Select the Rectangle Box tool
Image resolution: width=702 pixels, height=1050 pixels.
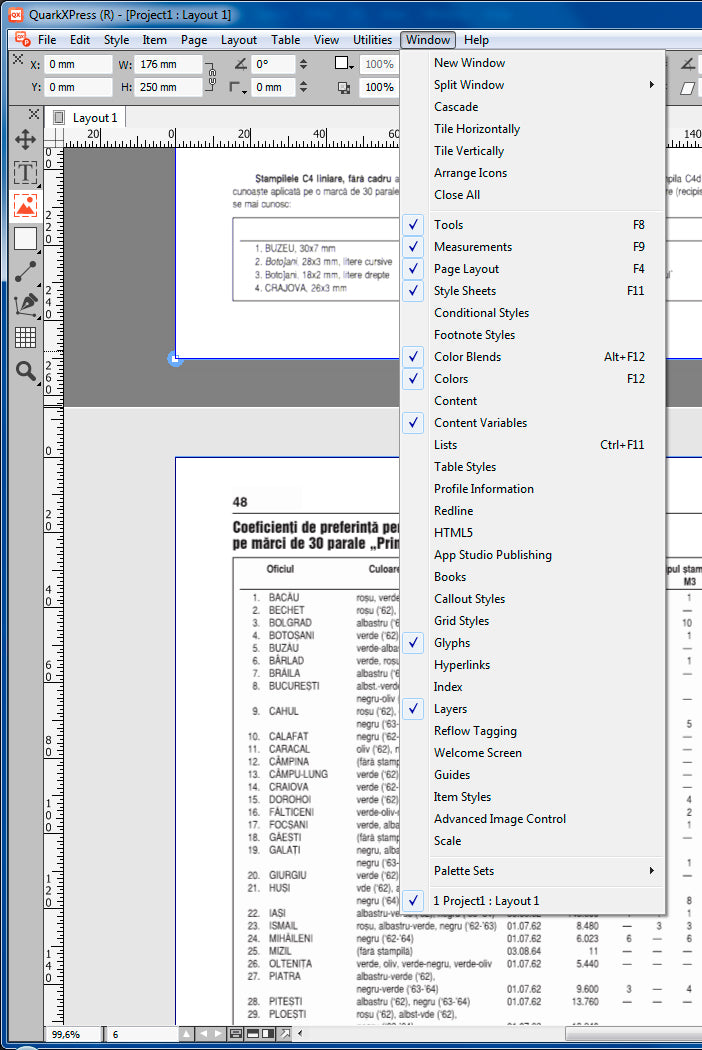[25, 239]
